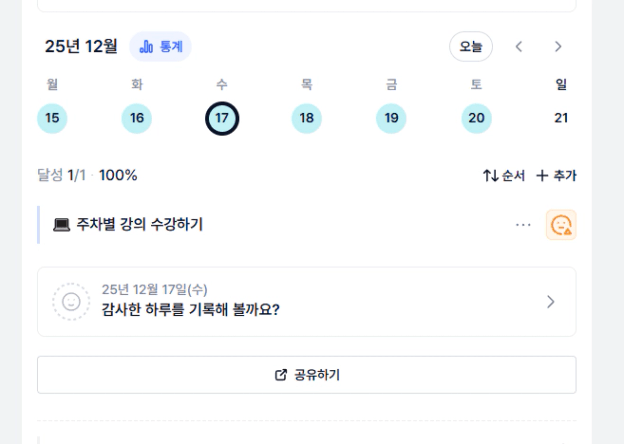
Task: Open the three-dot menu for the task
Action: pos(523,225)
